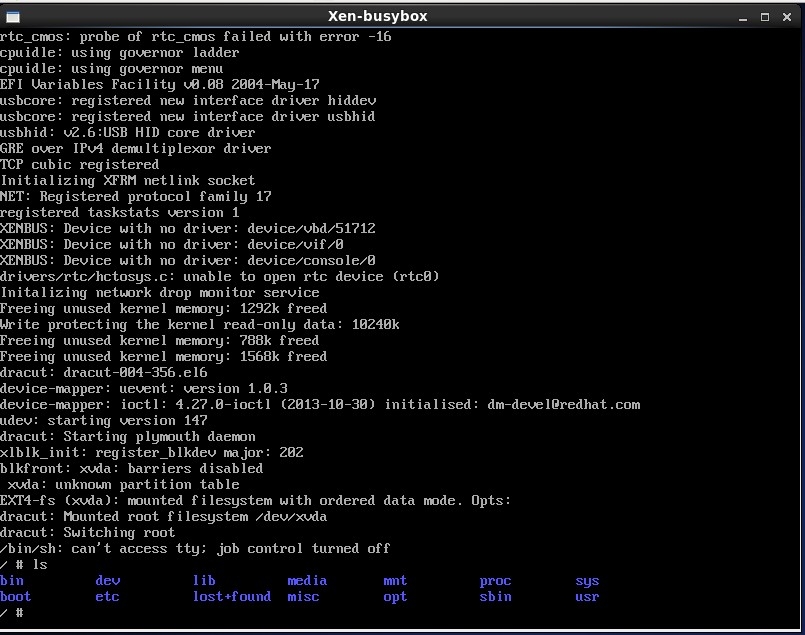Click the 'etc' directory name
This screenshot has width=805, height=635.
tap(107, 596)
